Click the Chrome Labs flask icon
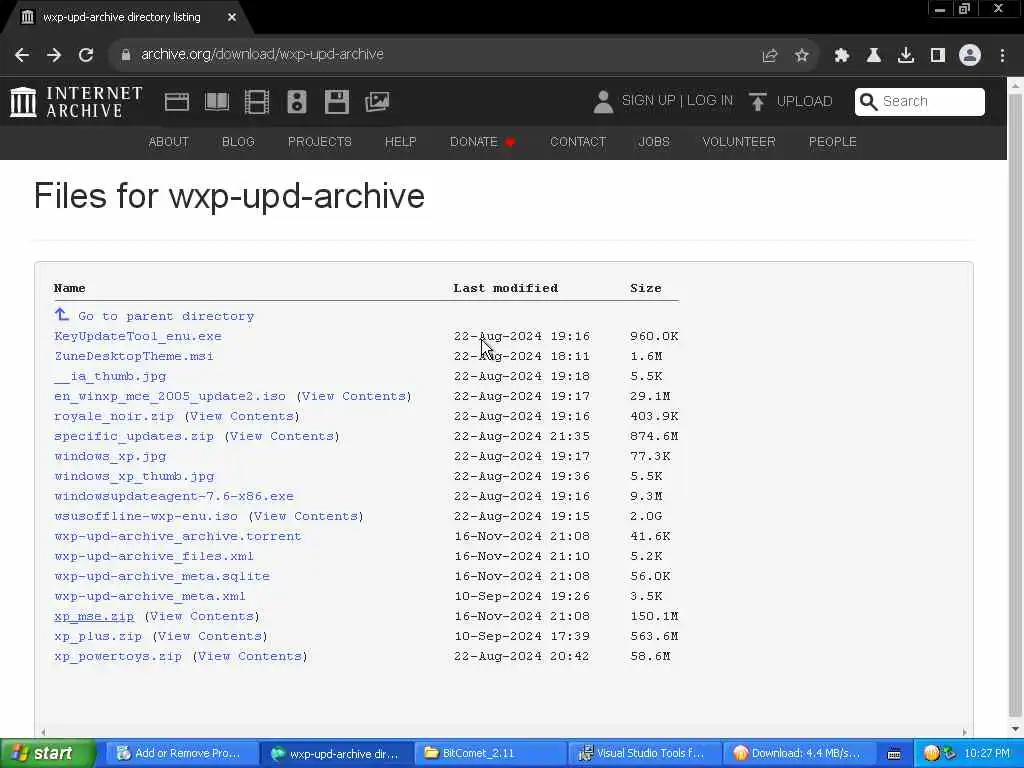Image resolution: width=1024 pixels, height=768 pixels. point(874,56)
